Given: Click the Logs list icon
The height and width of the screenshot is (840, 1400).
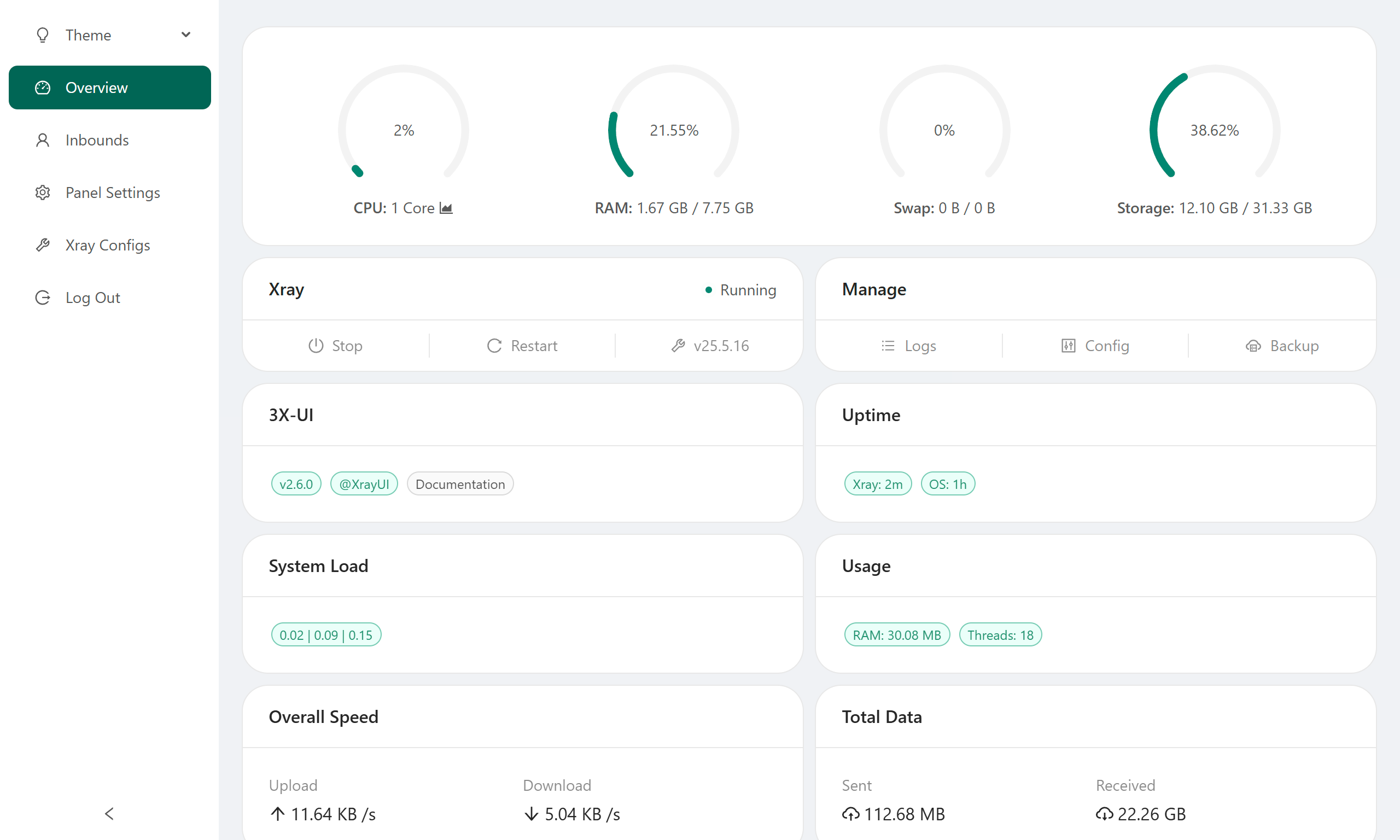Looking at the screenshot, I should pyautogui.click(x=888, y=345).
